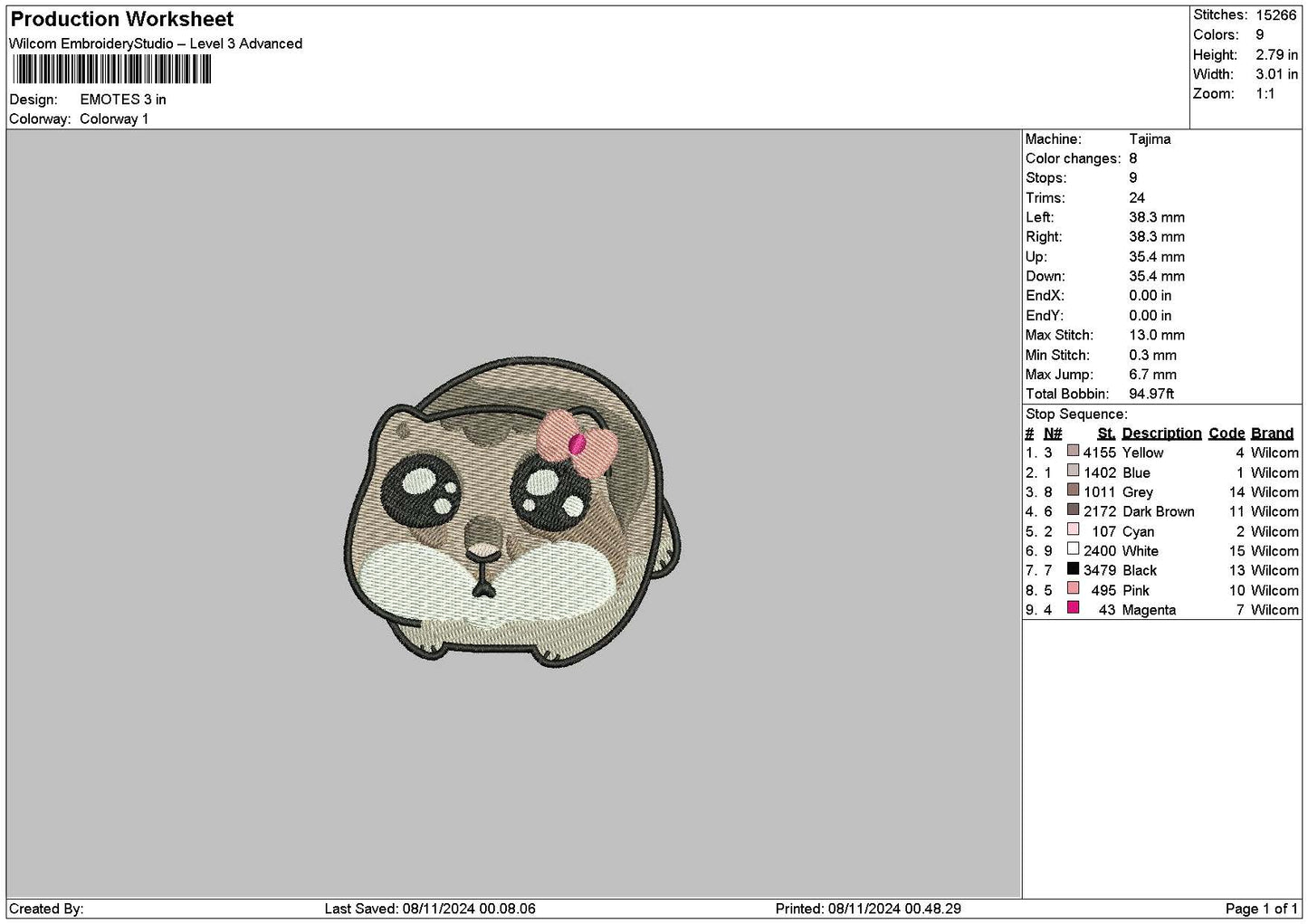Click the 'Cyan' description text
The image size is (1308, 924).
pos(1138,531)
